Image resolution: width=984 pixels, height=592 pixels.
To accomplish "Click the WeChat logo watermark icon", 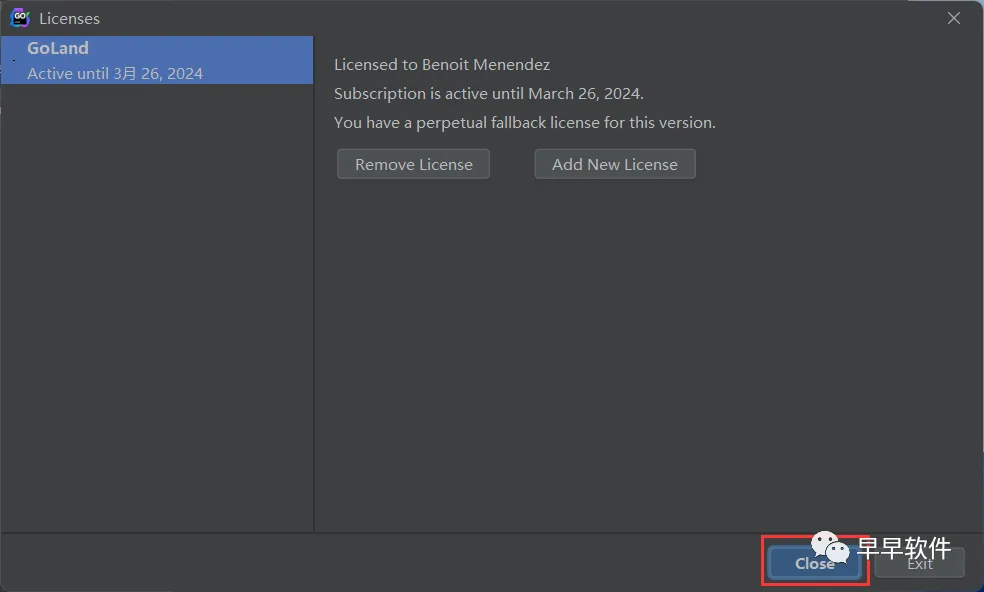I will tap(829, 548).
